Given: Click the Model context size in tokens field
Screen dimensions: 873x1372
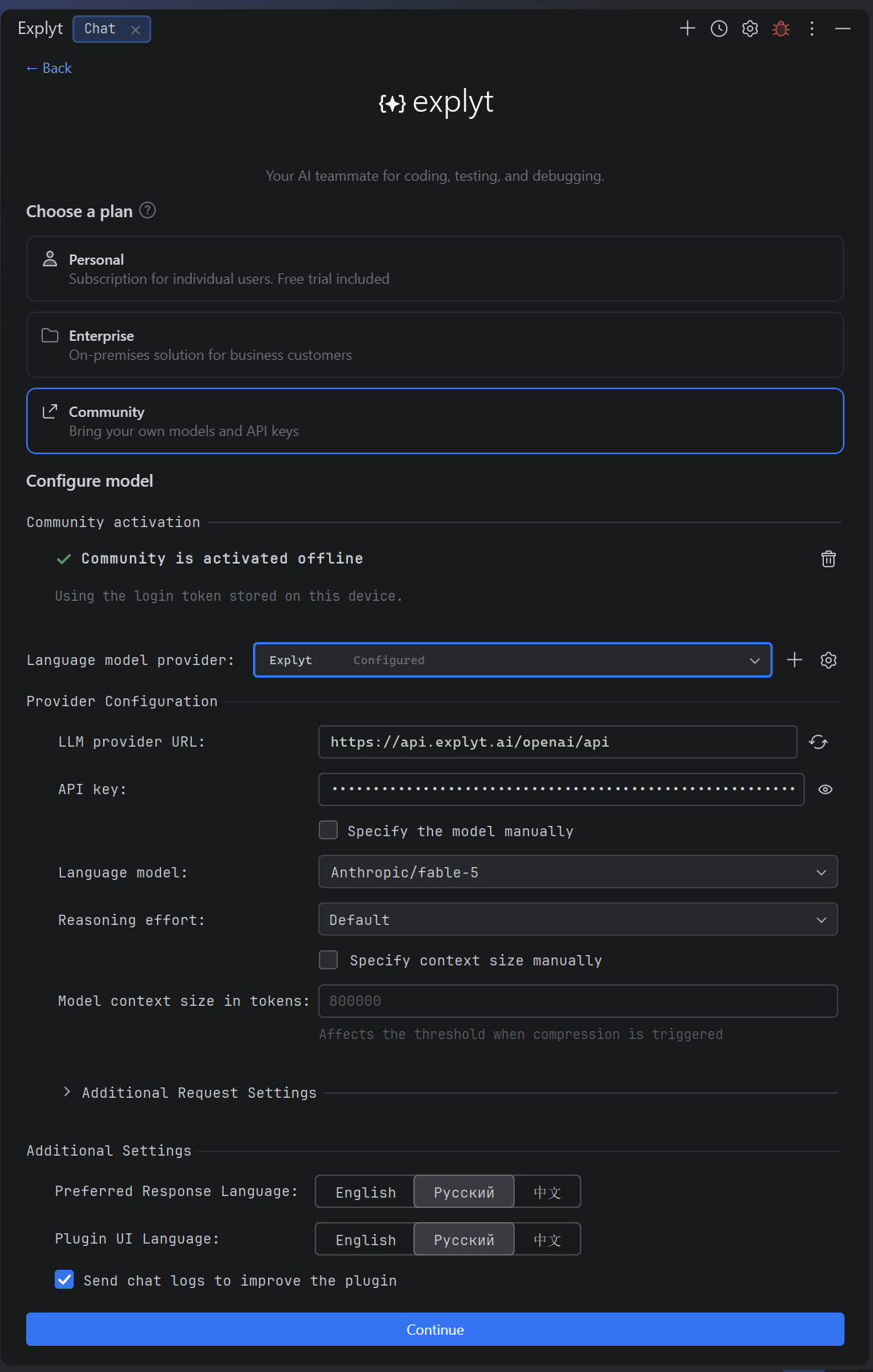Looking at the screenshot, I should click(x=578, y=1001).
